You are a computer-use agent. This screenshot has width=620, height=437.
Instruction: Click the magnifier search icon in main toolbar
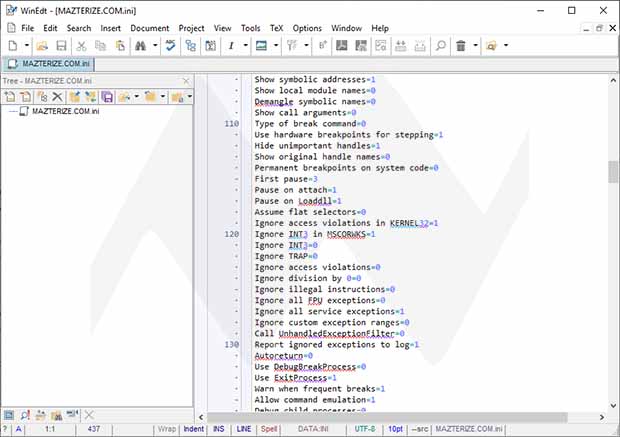click(x=440, y=45)
